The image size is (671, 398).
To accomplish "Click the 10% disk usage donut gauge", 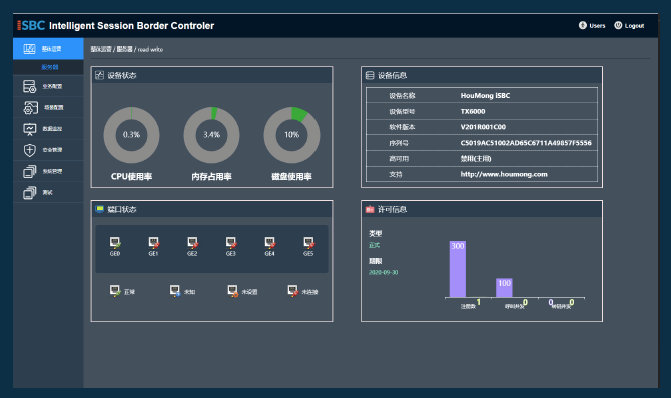I will [x=291, y=135].
